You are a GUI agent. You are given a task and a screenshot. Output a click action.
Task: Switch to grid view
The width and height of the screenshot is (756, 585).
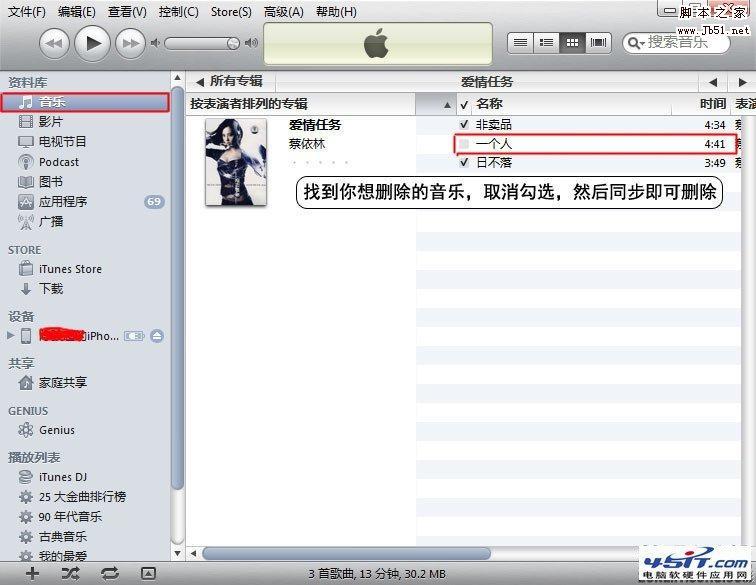[x=573, y=42]
